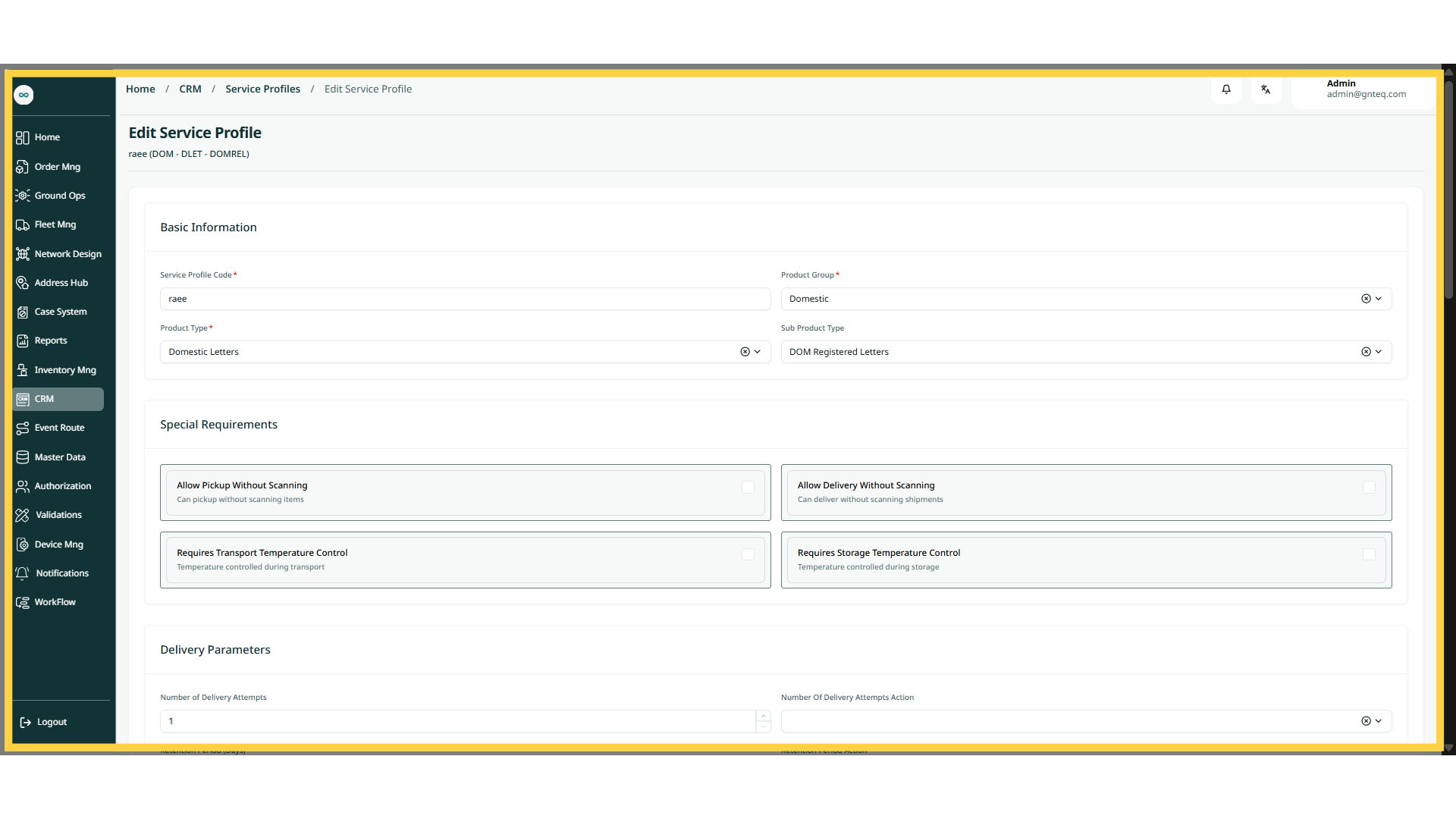Clear the Product Type selection

point(745,352)
